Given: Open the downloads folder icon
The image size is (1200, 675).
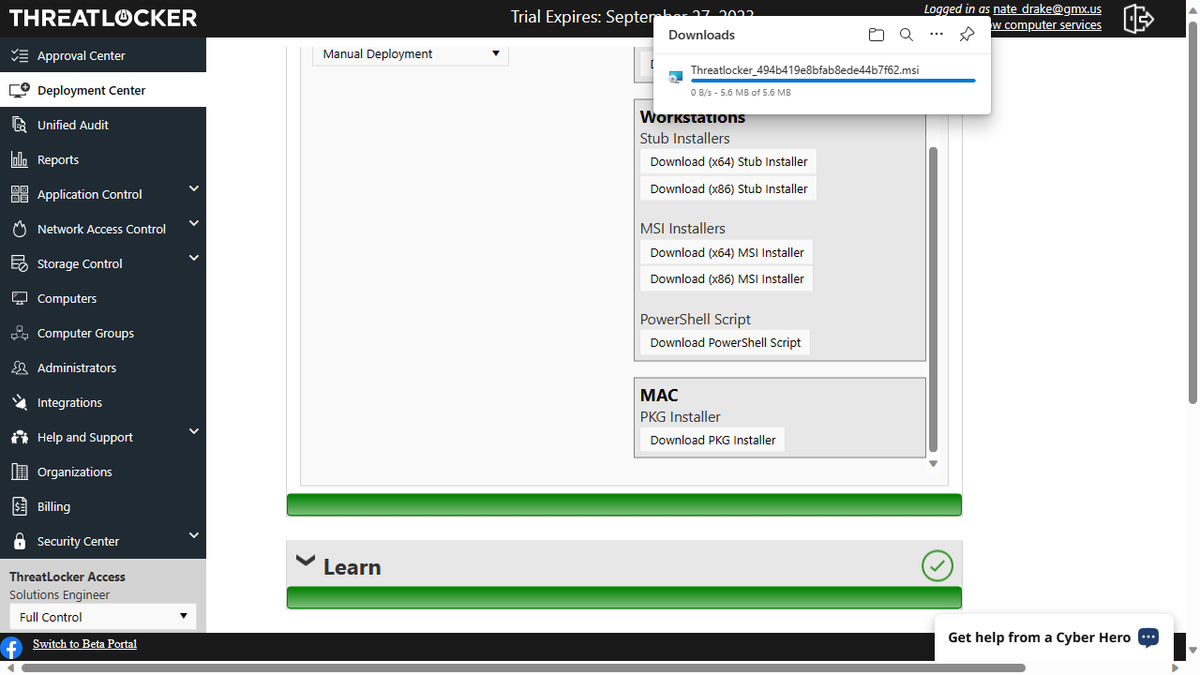Looking at the screenshot, I should (x=876, y=35).
